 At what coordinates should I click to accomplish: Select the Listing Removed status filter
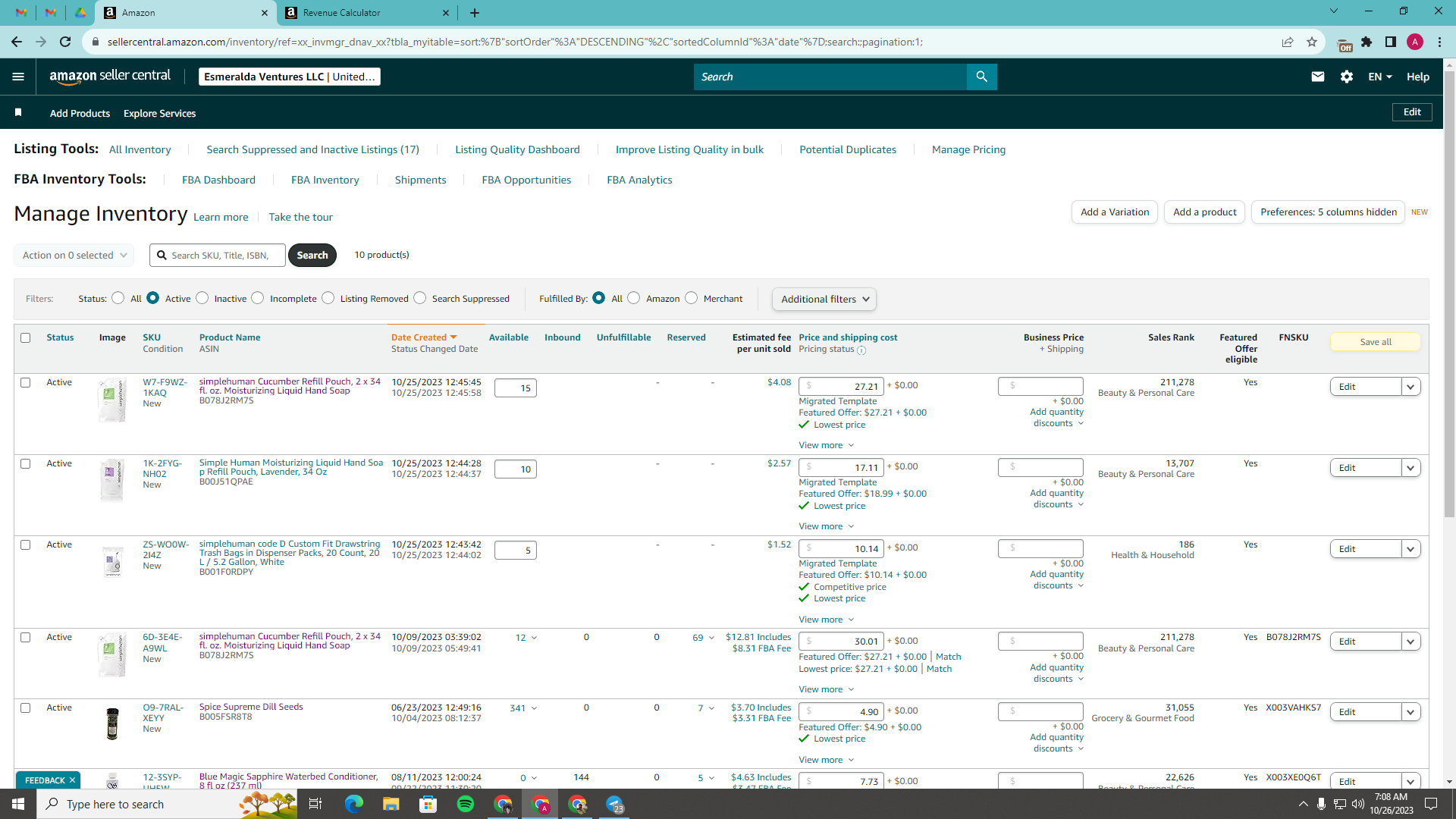point(328,298)
